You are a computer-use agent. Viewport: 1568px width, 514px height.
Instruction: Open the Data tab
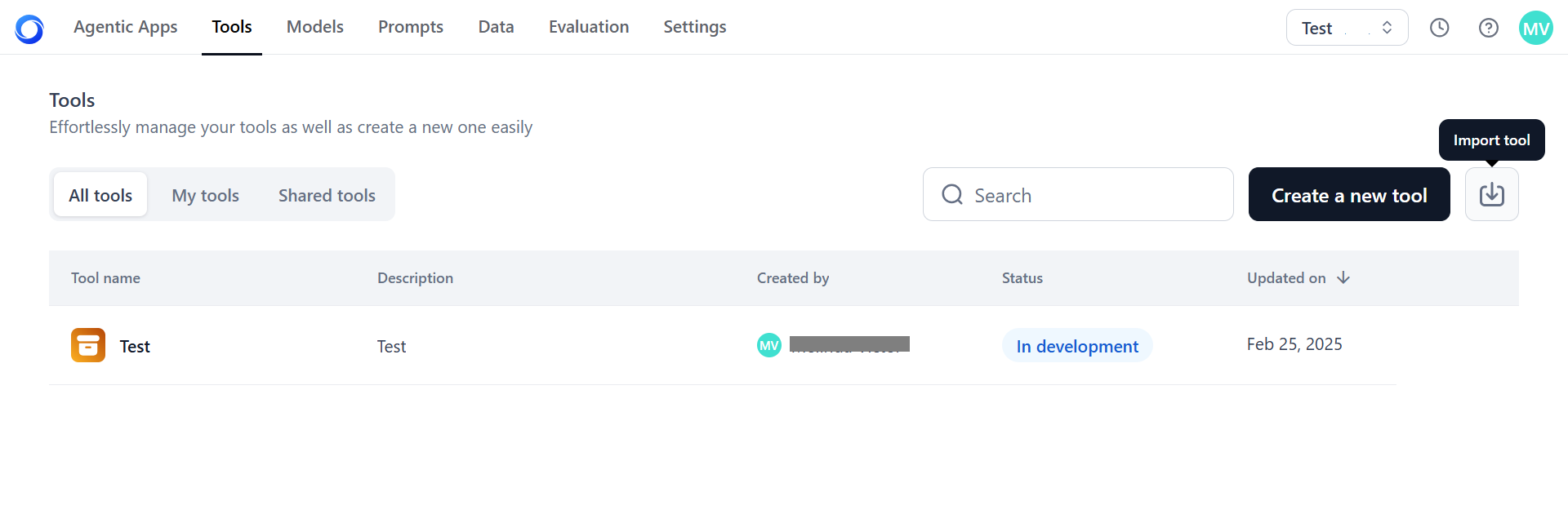[497, 27]
